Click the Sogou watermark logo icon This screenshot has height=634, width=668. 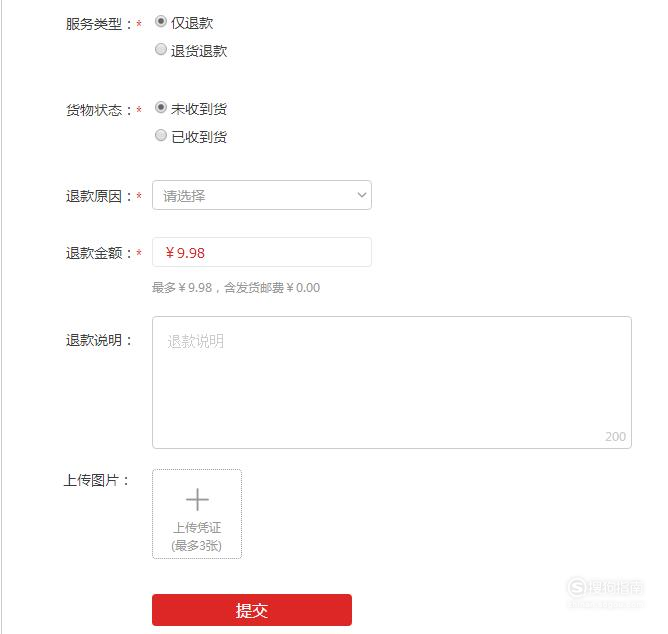click(x=577, y=588)
